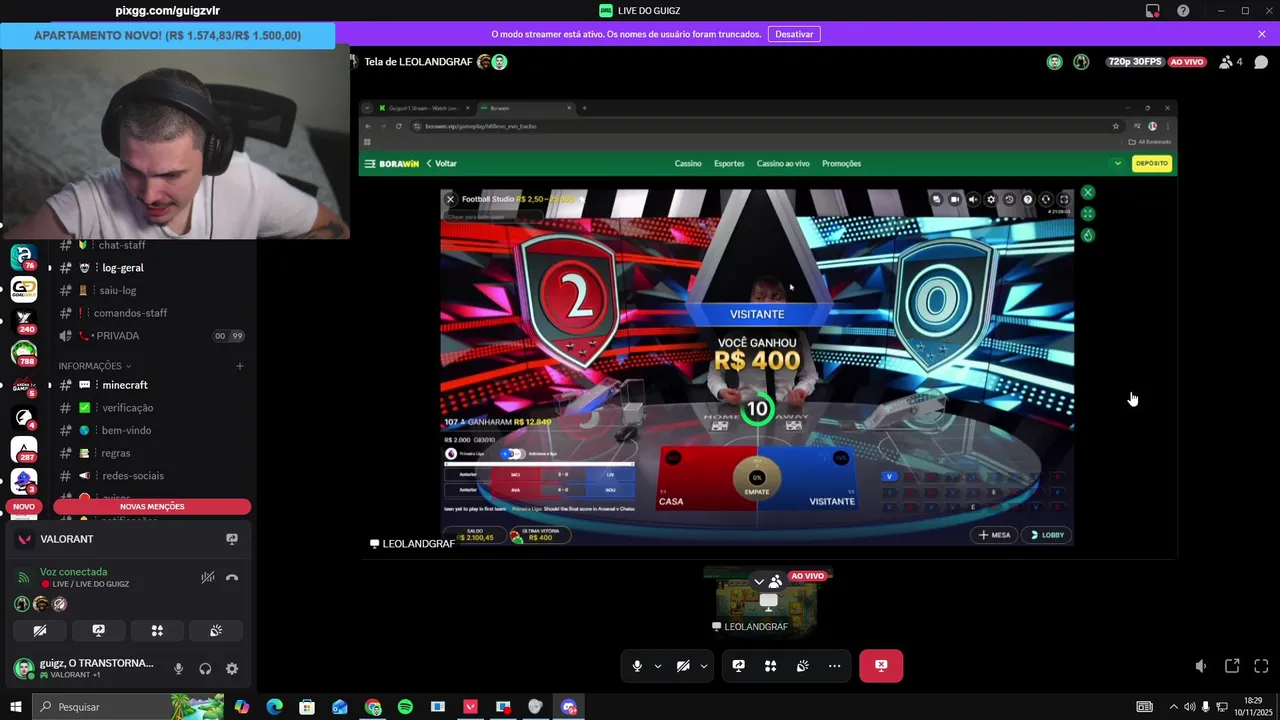
Task: Open activities from bottom call controls
Action: pyautogui.click(x=770, y=666)
